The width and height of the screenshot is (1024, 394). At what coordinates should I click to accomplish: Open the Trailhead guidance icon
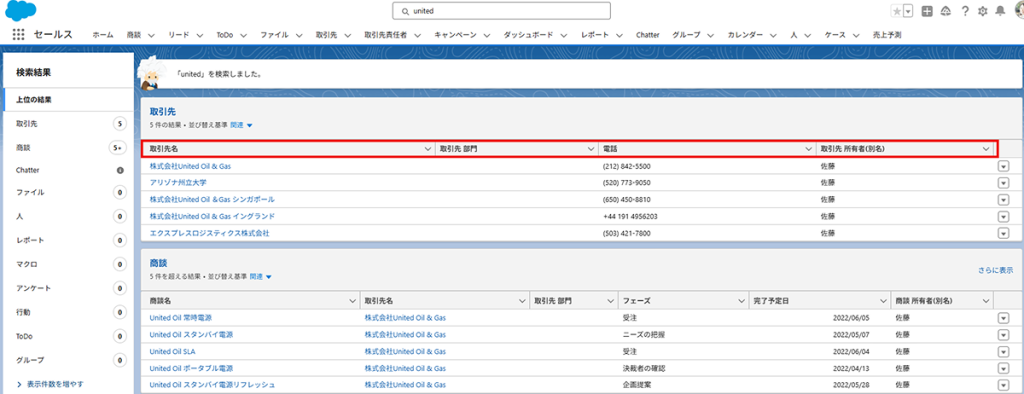(x=945, y=12)
